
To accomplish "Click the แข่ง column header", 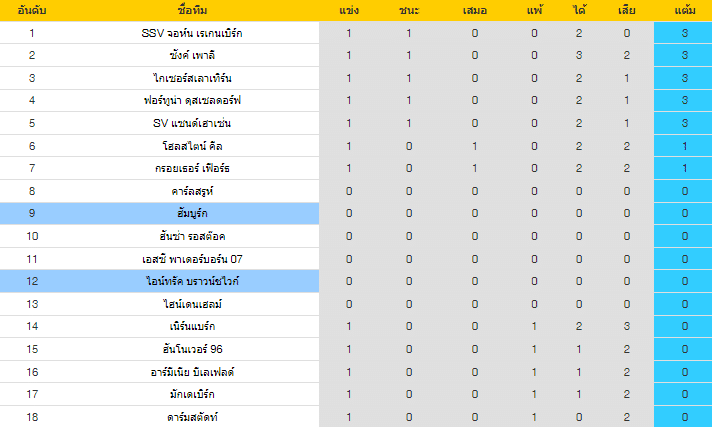I will 349,10.
